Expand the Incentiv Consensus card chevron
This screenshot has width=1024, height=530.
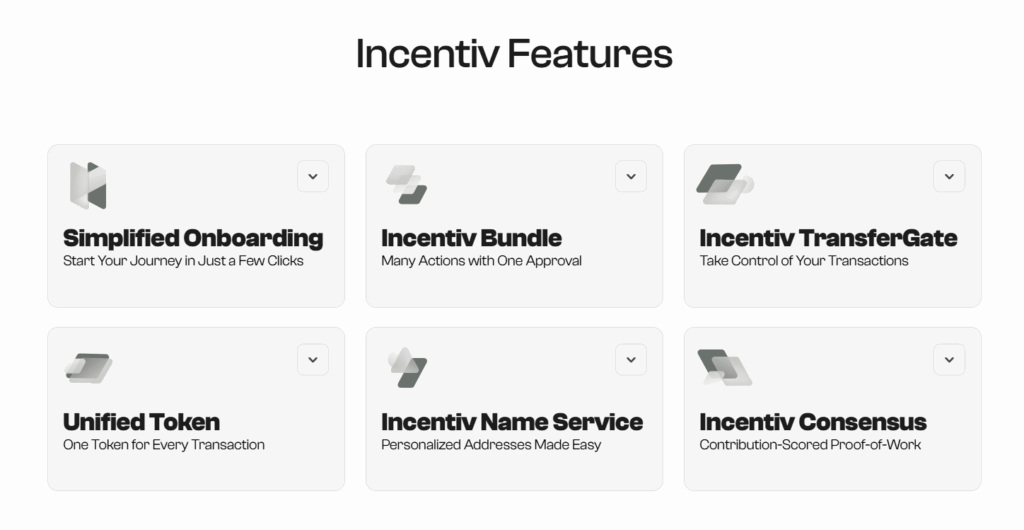point(949,360)
